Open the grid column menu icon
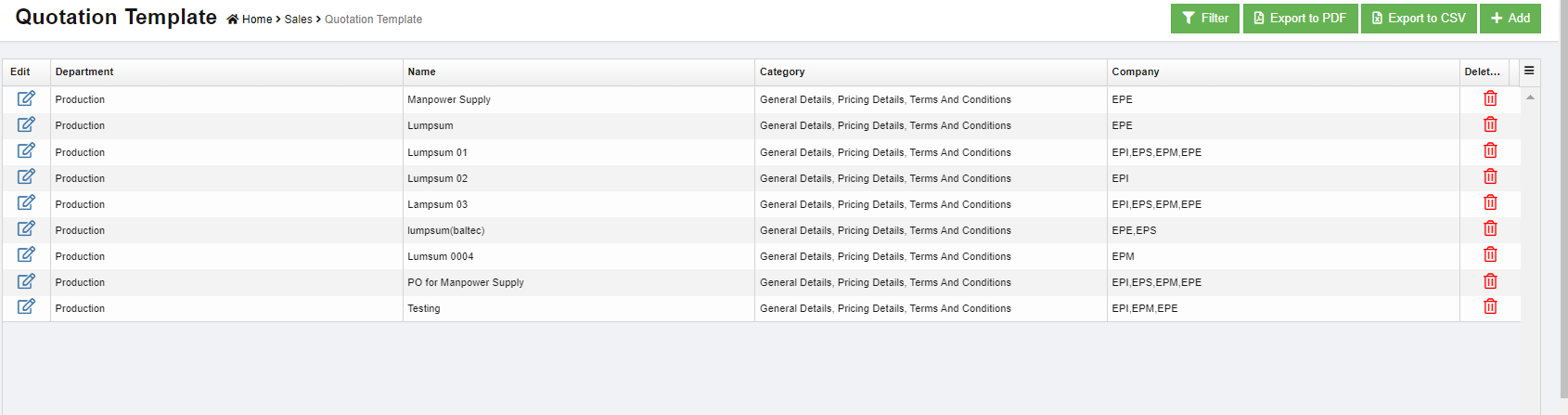The height and width of the screenshot is (415, 1568). point(1529,71)
